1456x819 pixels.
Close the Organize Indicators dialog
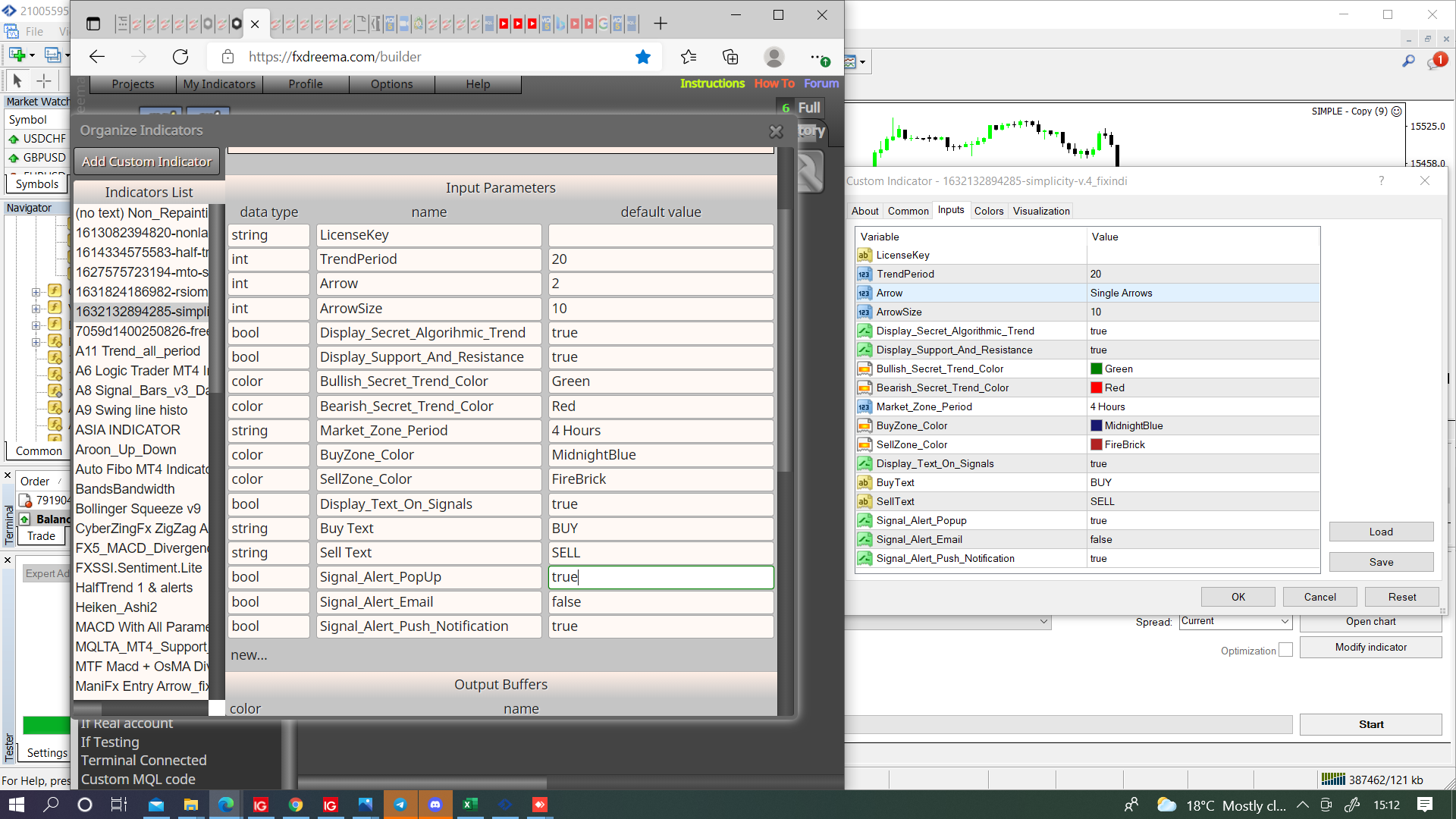776,131
